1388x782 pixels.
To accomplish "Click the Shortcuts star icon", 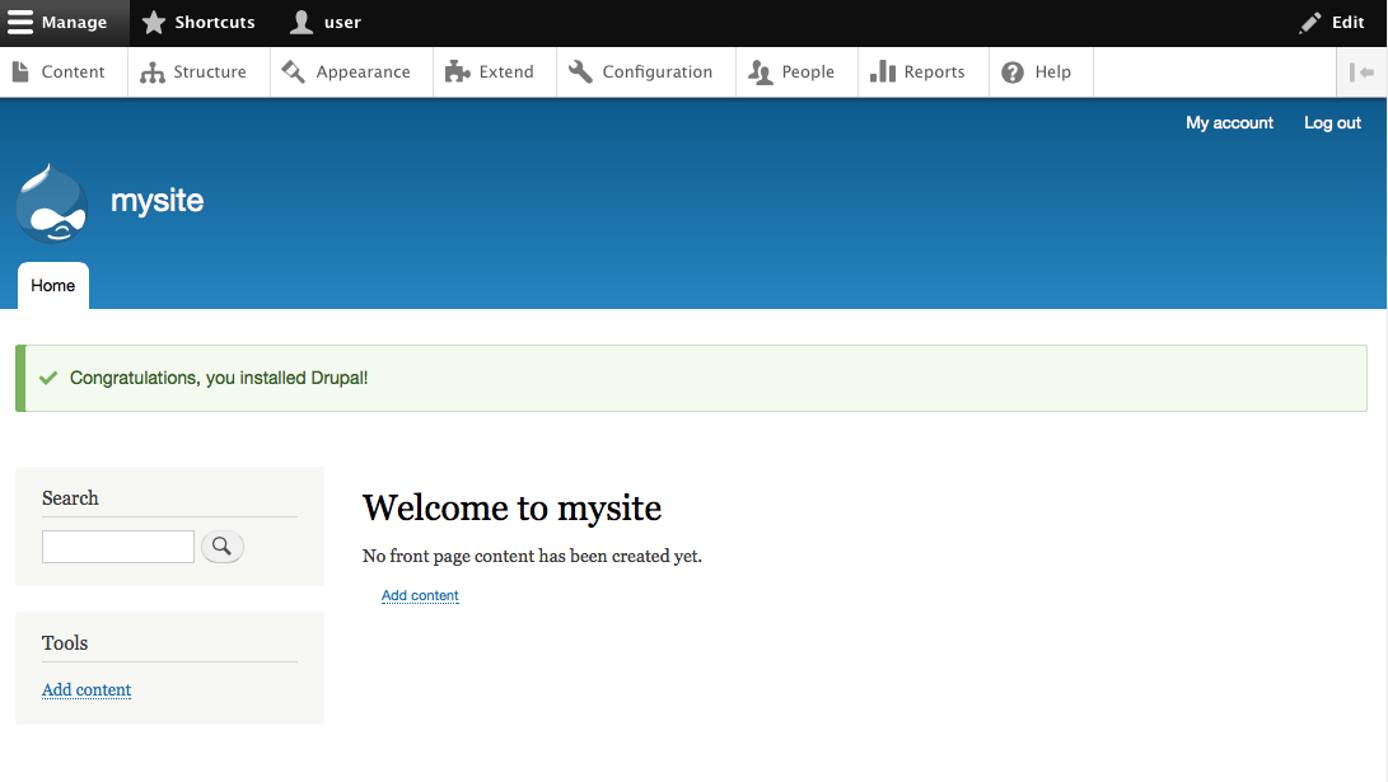I will click(153, 22).
